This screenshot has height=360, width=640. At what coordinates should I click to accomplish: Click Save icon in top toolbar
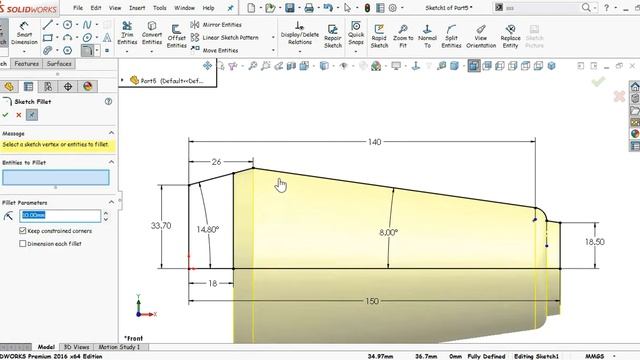click(x=290, y=8)
